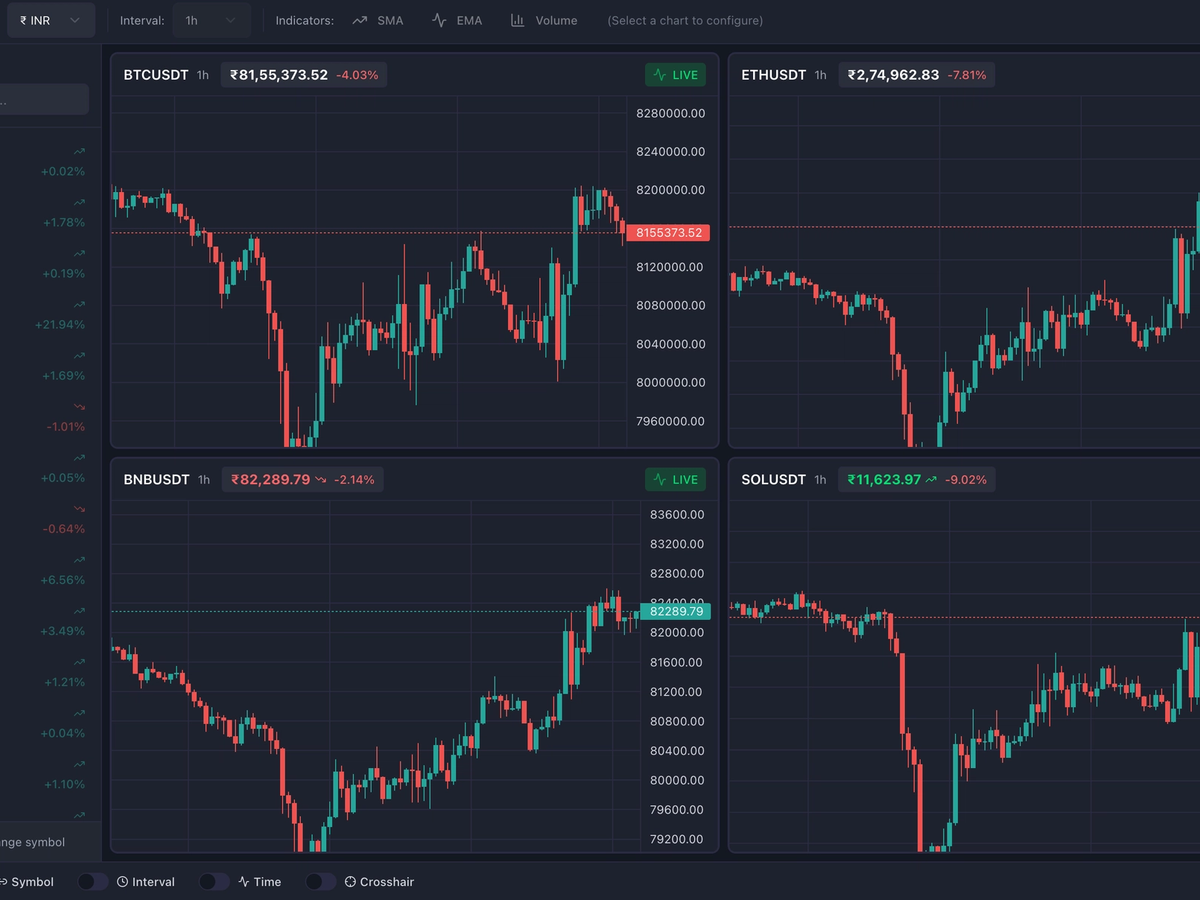Toggle the Time sync switch
Viewport: 1200px width, 900px height.
coord(214,881)
